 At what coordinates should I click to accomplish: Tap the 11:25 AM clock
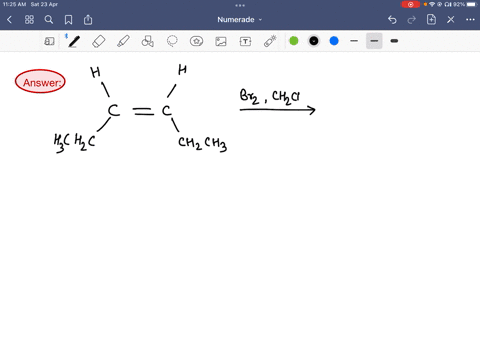pos(14,4)
